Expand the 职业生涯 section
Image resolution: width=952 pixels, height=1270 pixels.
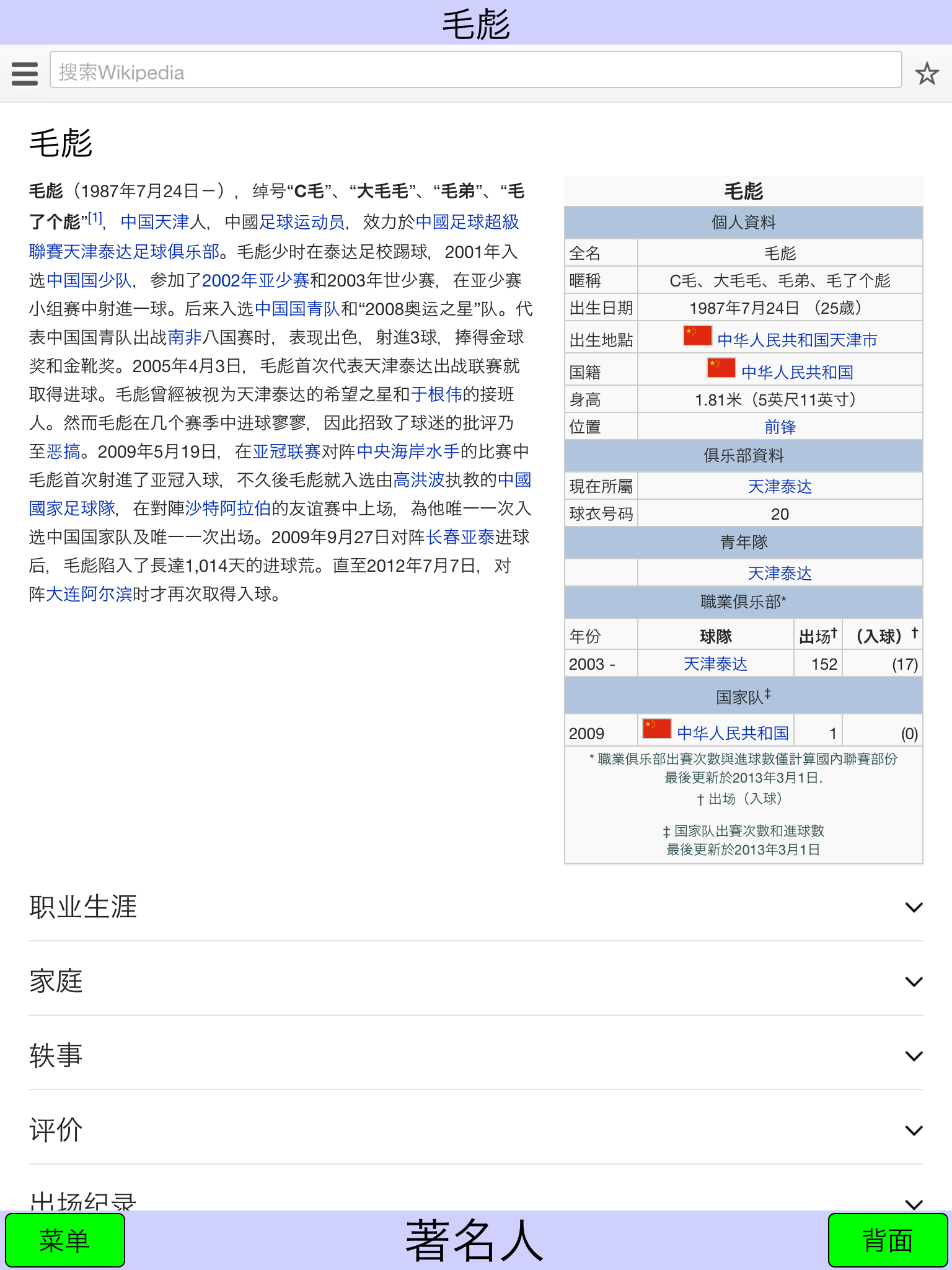pyautogui.click(x=476, y=907)
